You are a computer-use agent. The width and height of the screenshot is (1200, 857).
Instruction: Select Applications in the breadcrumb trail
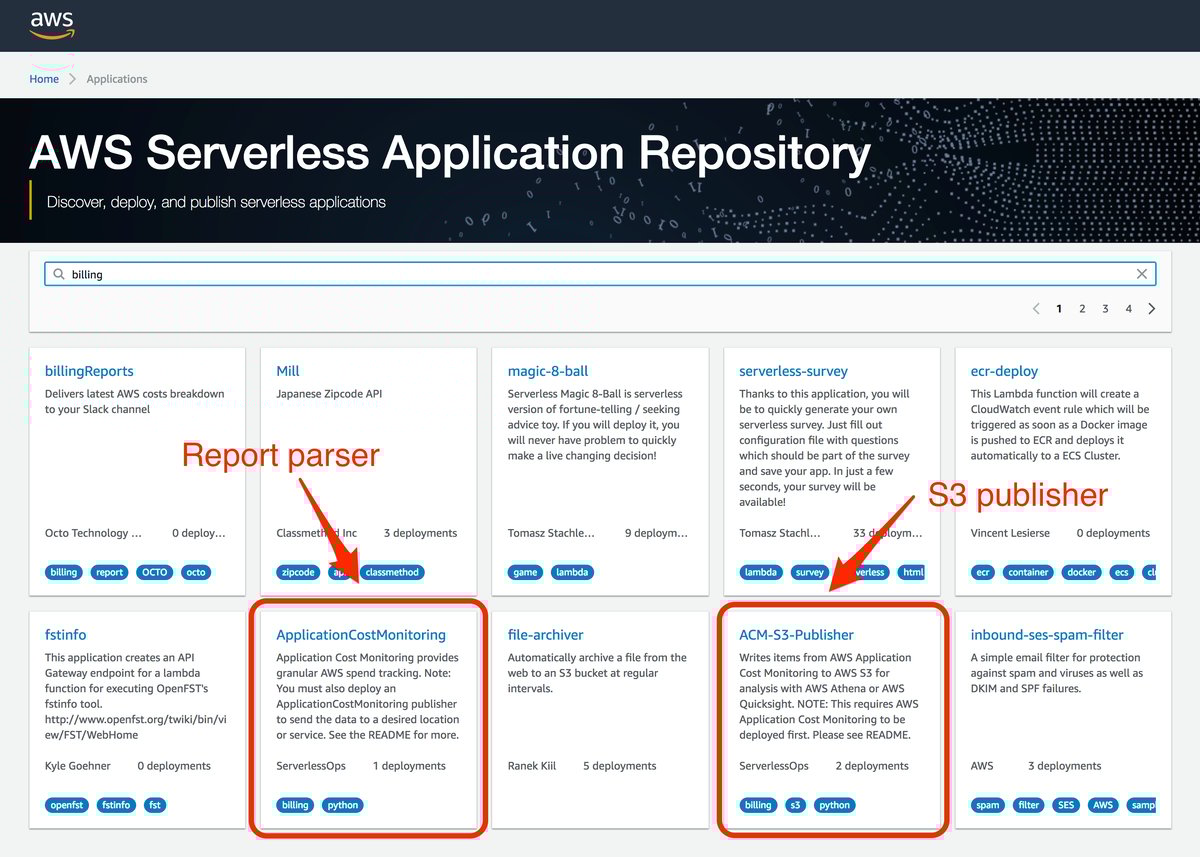click(x=116, y=78)
